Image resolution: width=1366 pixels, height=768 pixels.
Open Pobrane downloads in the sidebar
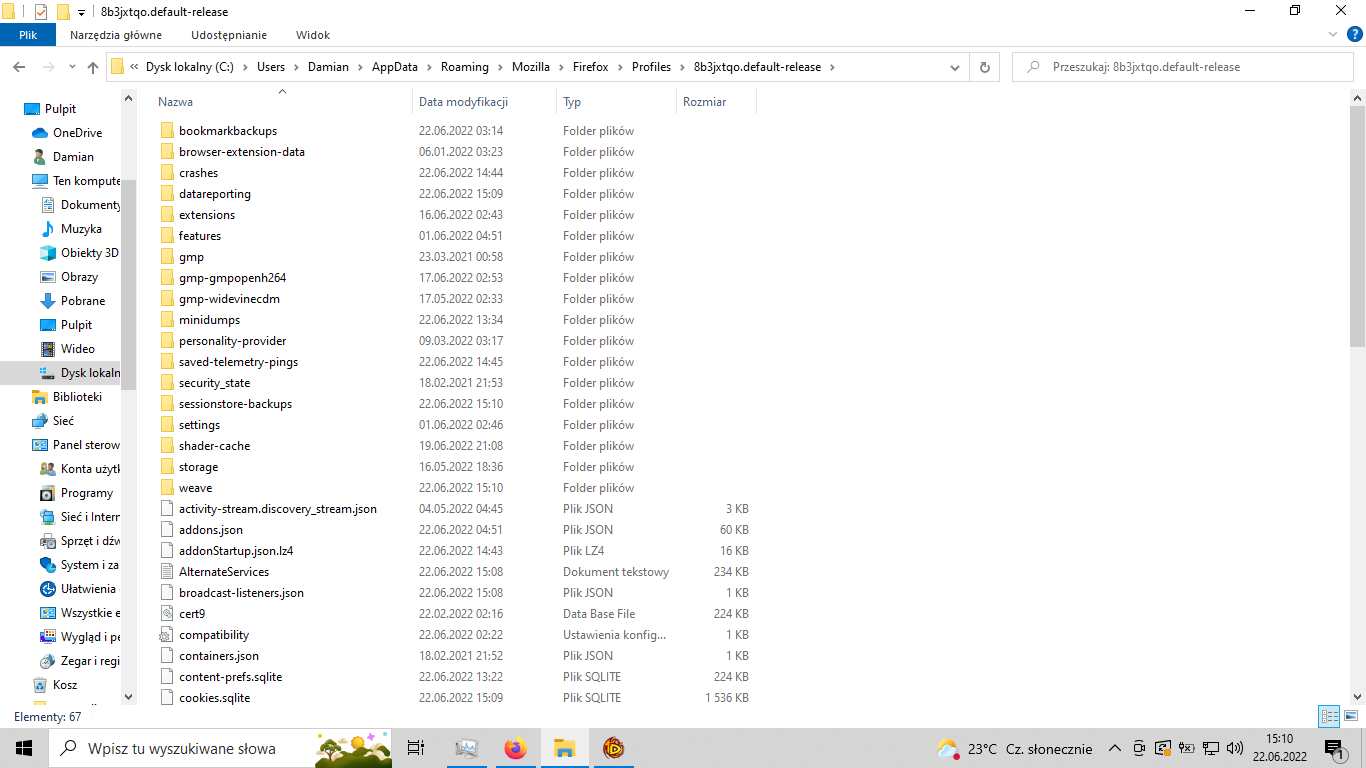coord(82,301)
